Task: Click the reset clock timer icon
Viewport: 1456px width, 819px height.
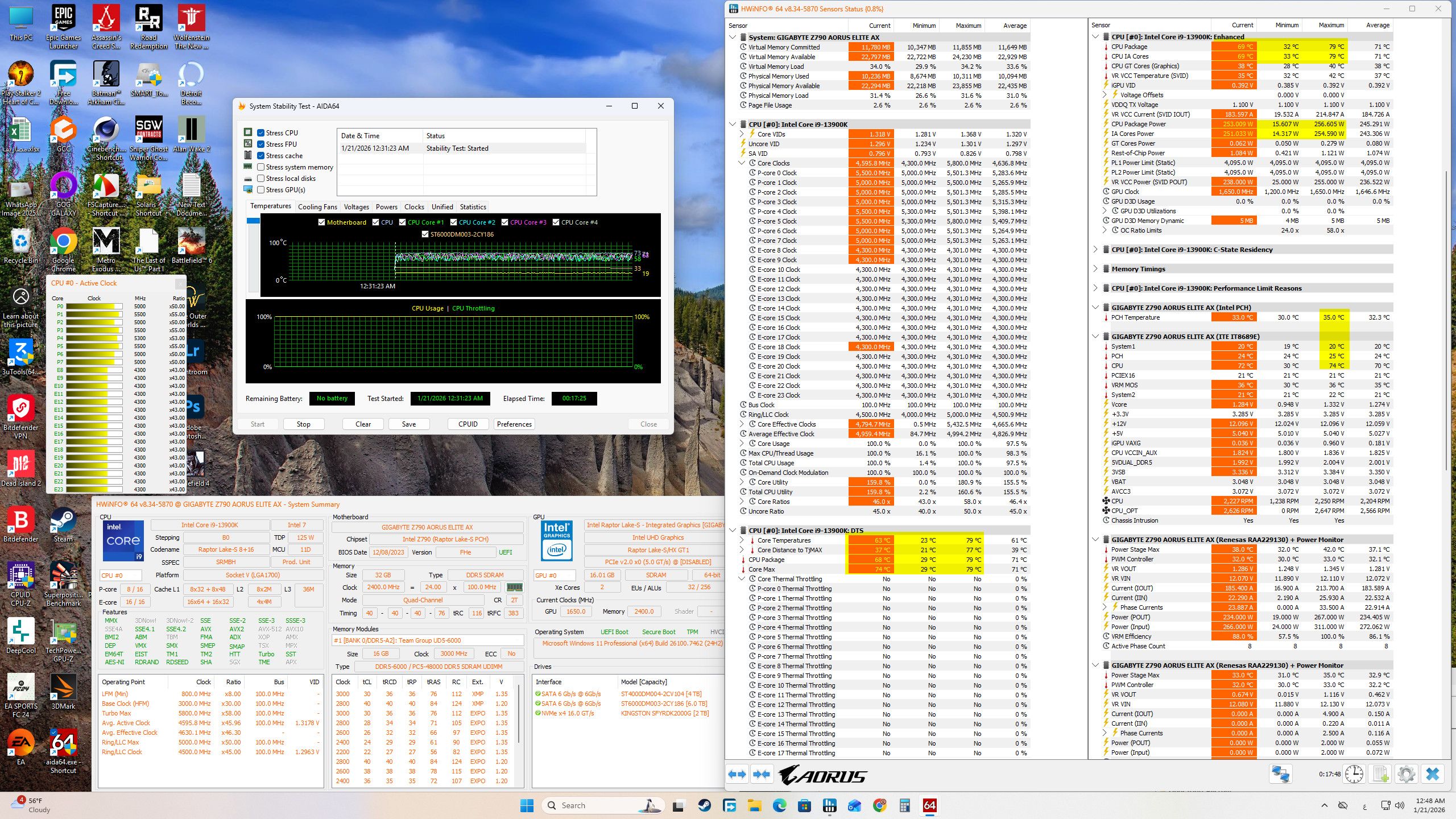Action: 1354,774
